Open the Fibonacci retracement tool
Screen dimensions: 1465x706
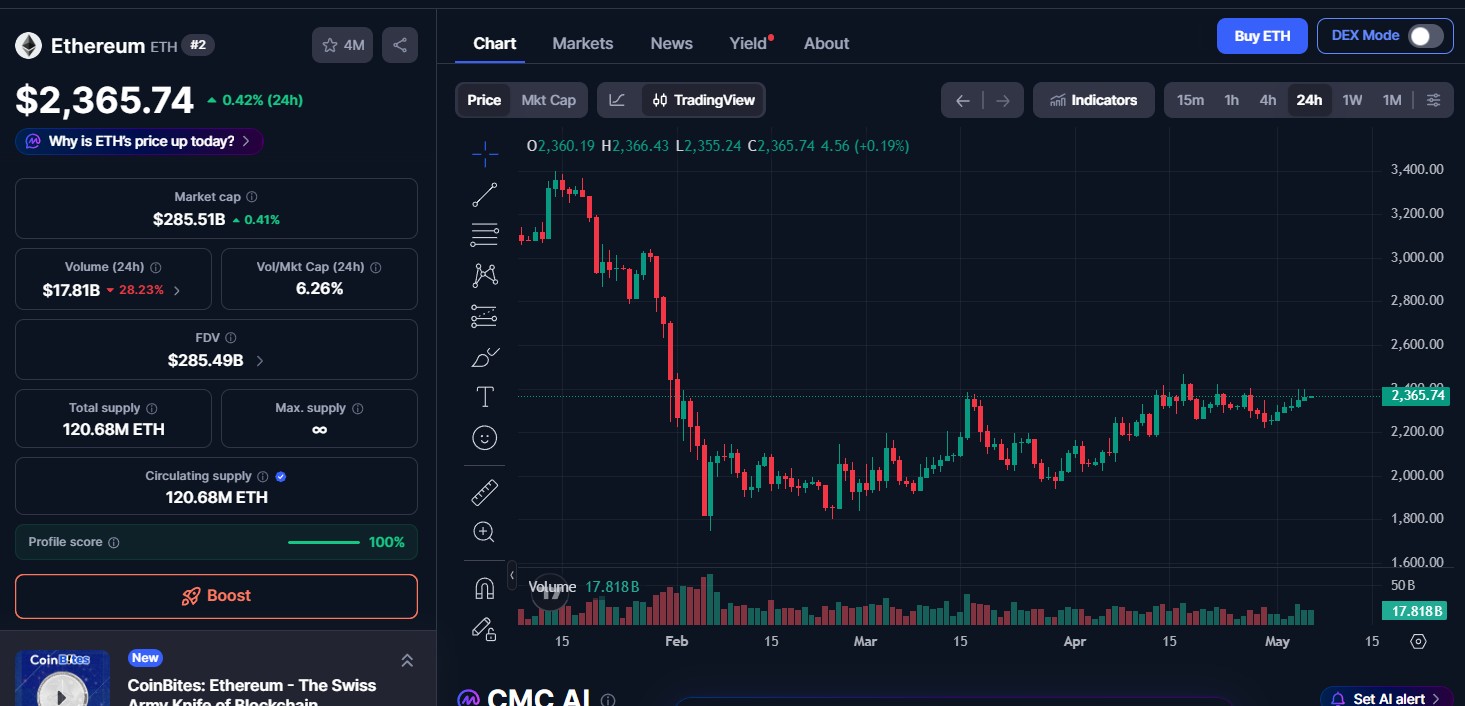click(485, 235)
